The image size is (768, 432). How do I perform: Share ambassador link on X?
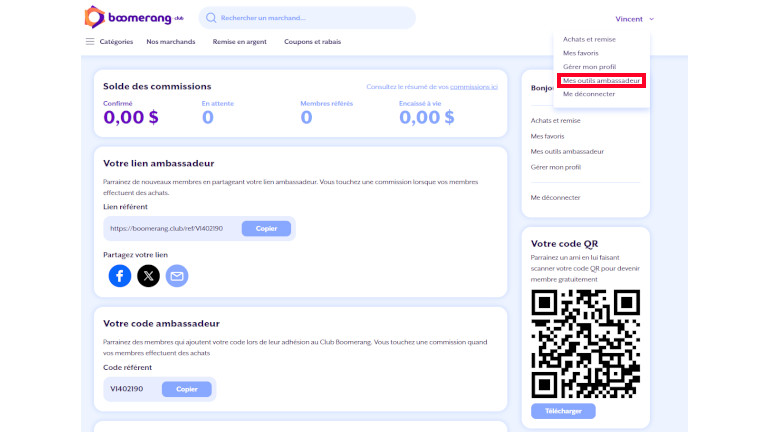(148, 275)
